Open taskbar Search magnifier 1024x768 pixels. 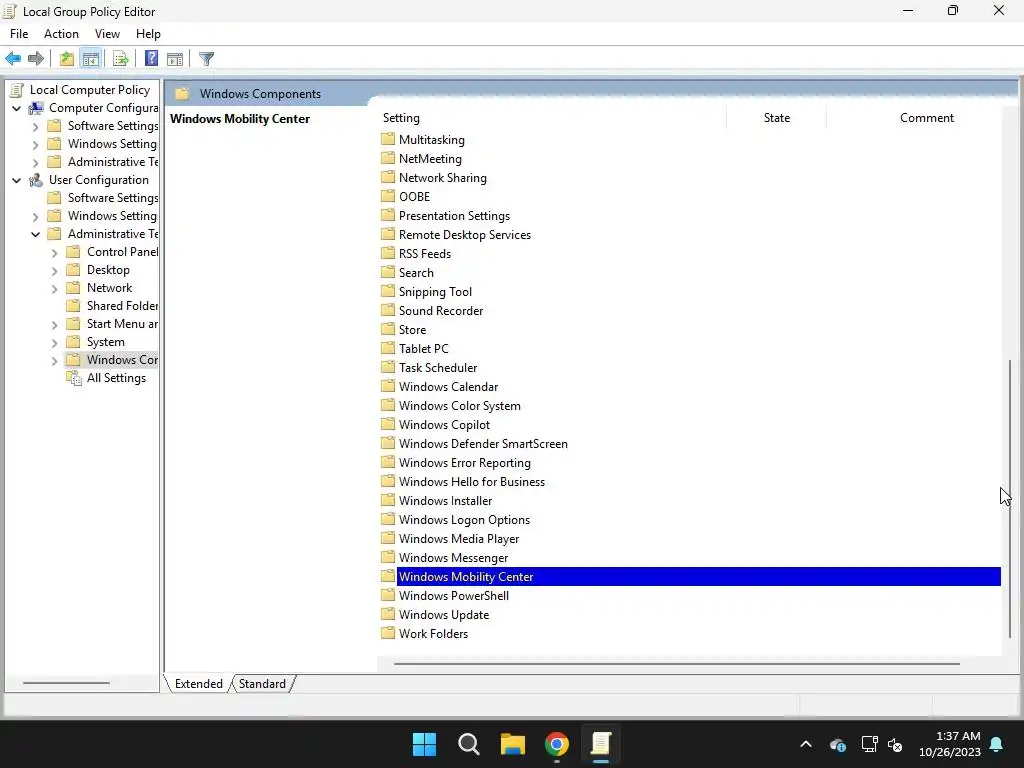pyautogui.click(x=468, y=744)
